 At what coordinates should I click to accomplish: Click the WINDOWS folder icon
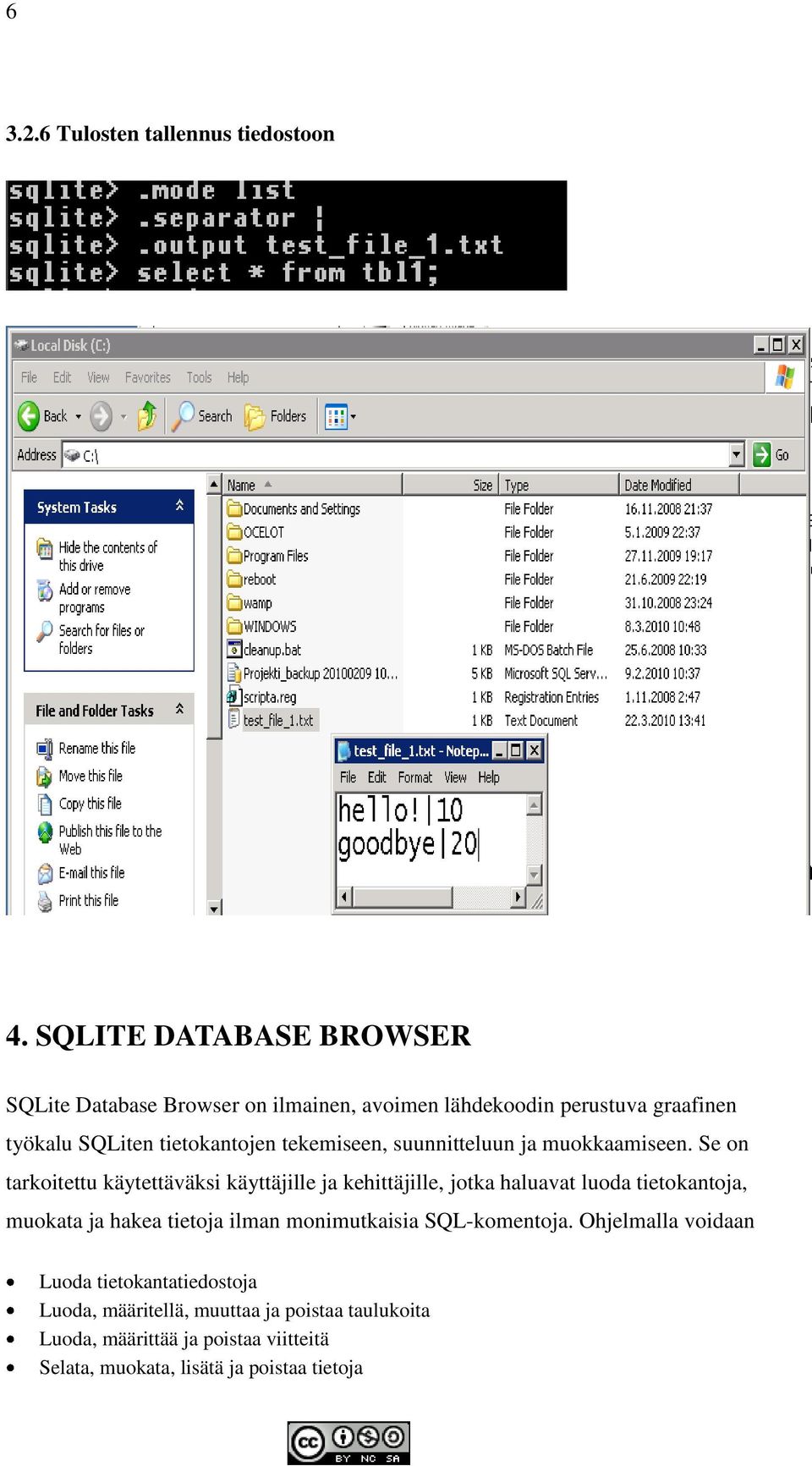click(x=234, y=627)
